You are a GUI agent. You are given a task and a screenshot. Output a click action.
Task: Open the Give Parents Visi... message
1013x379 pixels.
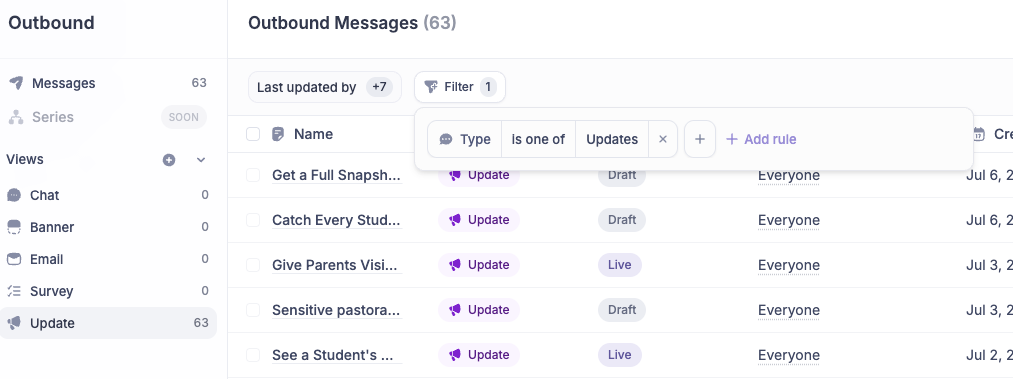tap(335, 265)
